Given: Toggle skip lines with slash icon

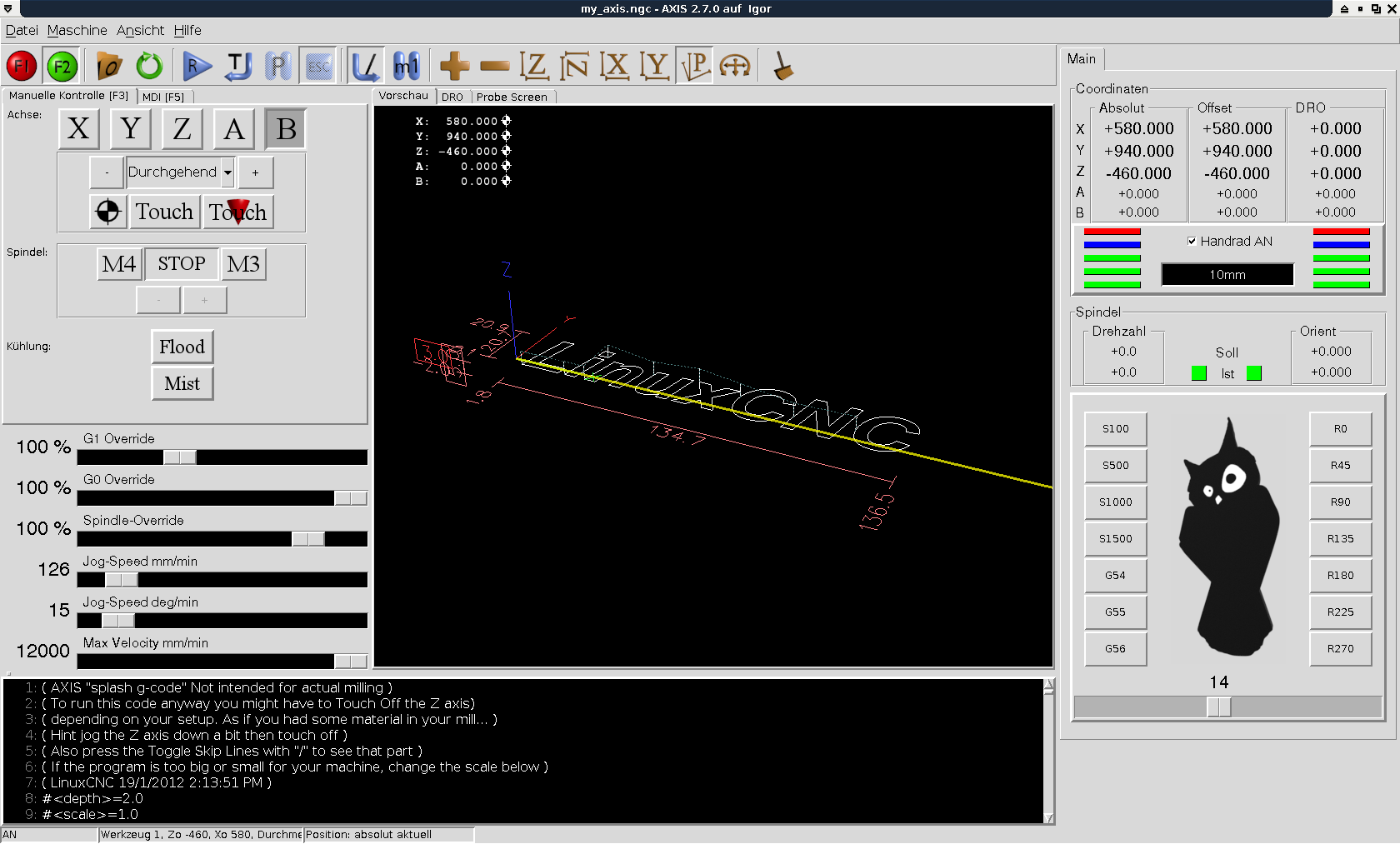Looking at the screenshot, I should point(365,66).
